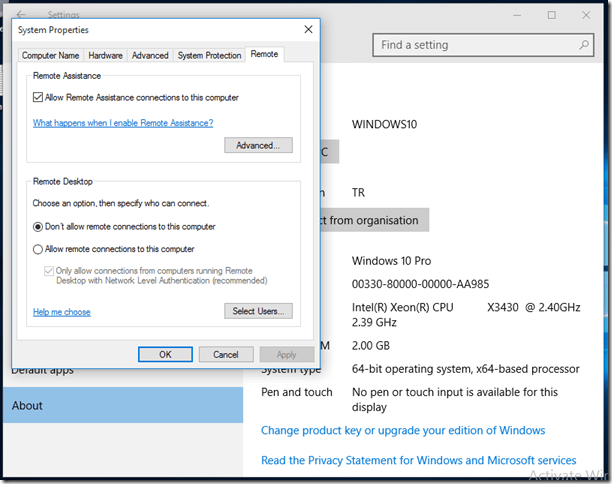Viewport: 612px width, 484px height.
Task: Toggle Network Level Authentication checkbox
Action: click(x=49, y=271)
